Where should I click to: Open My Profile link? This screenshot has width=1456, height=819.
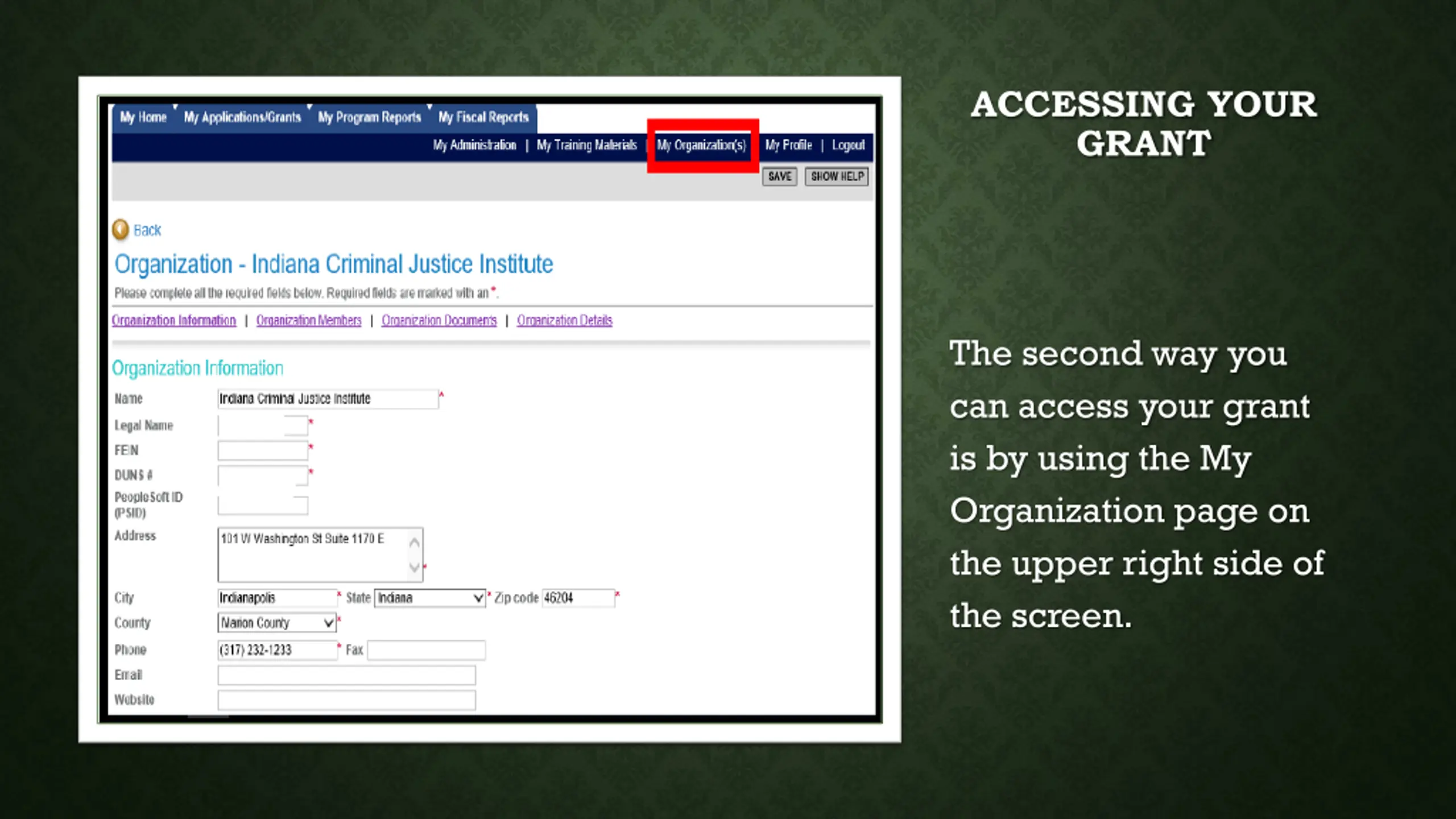tap(788, 146)
